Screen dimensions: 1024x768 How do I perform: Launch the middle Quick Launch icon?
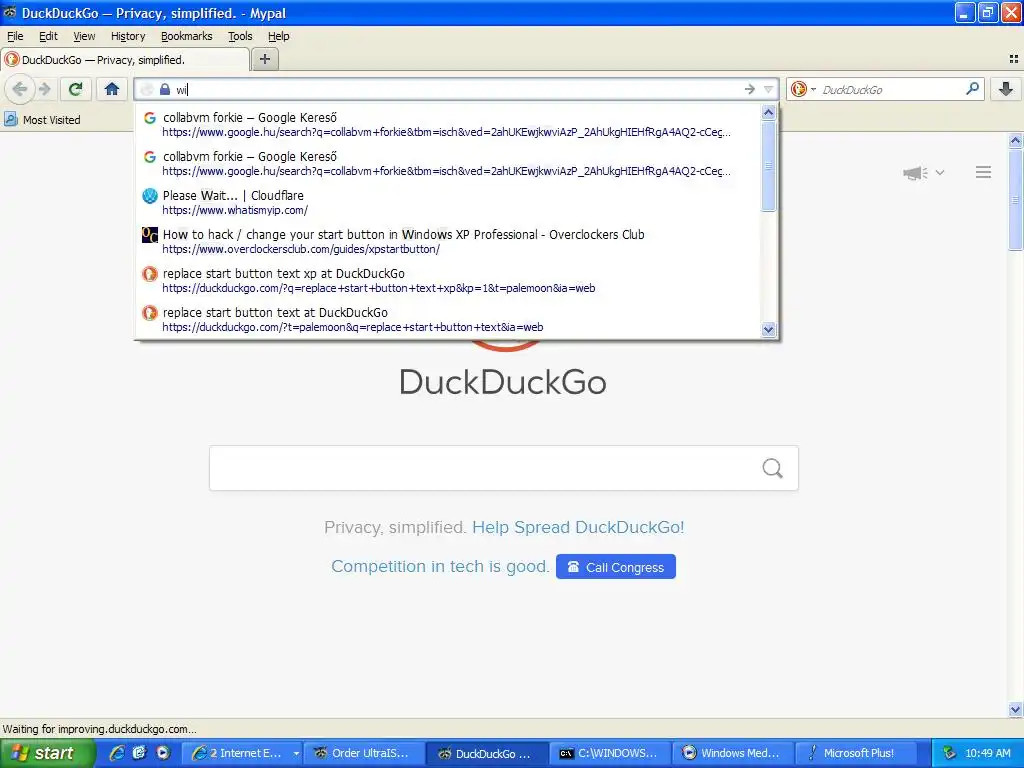[x=140, y=753]
